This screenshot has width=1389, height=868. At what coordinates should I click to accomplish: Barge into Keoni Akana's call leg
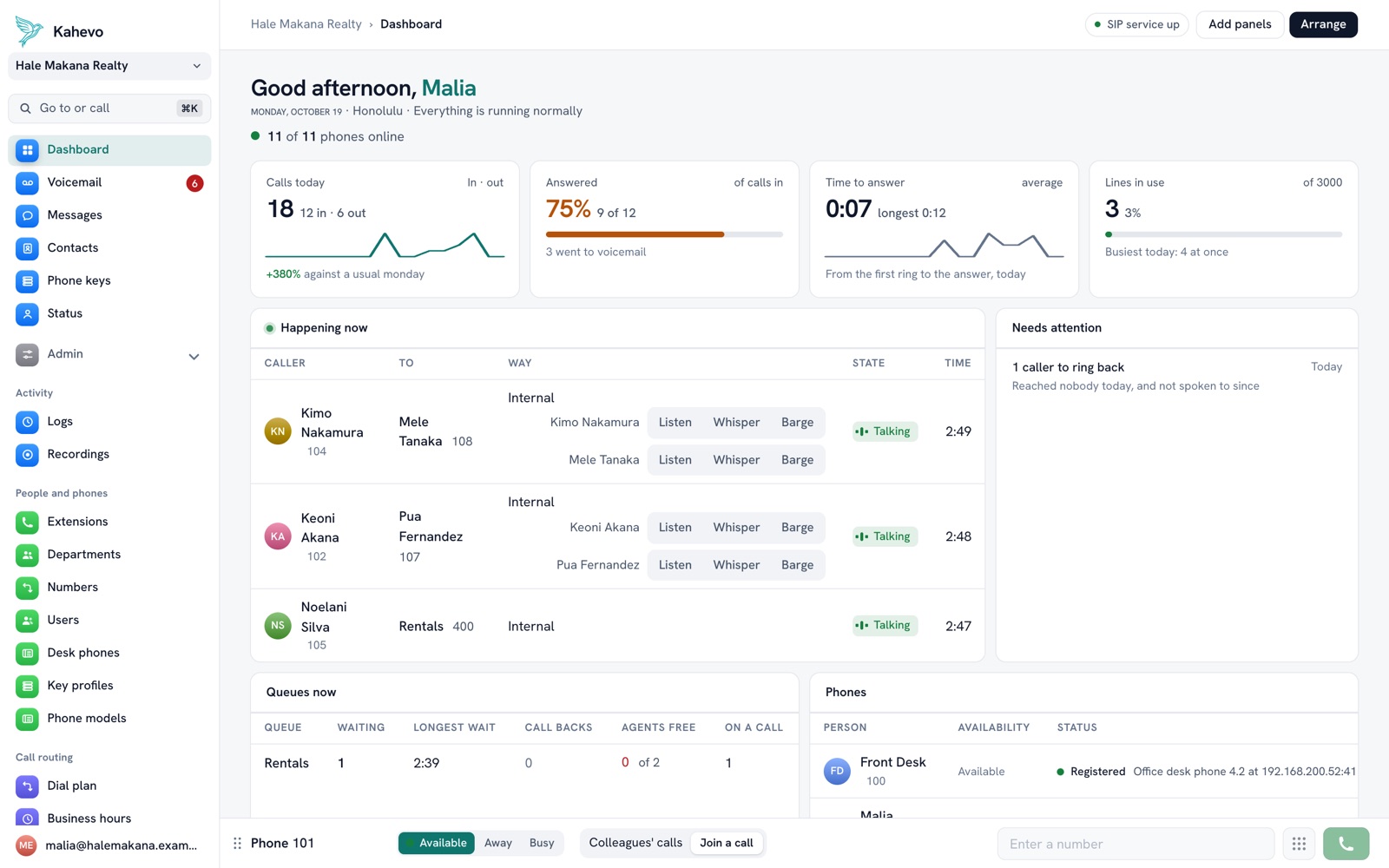[797, 528]
